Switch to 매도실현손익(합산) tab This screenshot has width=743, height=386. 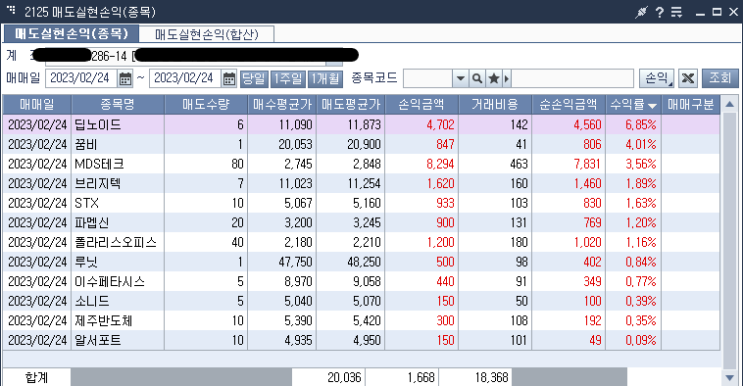207,34
